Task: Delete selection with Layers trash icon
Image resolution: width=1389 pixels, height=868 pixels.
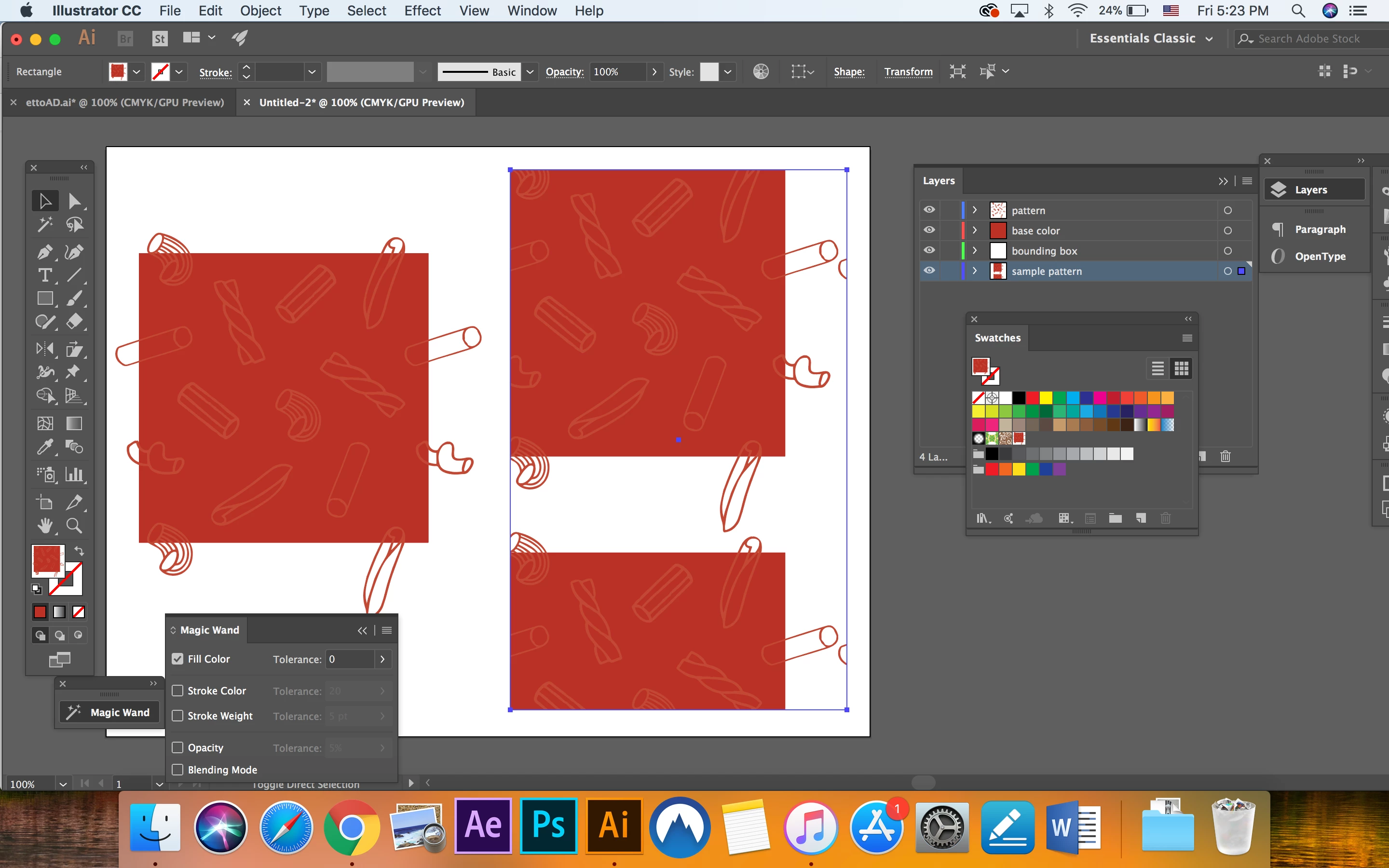Action: pos(1226,457)
